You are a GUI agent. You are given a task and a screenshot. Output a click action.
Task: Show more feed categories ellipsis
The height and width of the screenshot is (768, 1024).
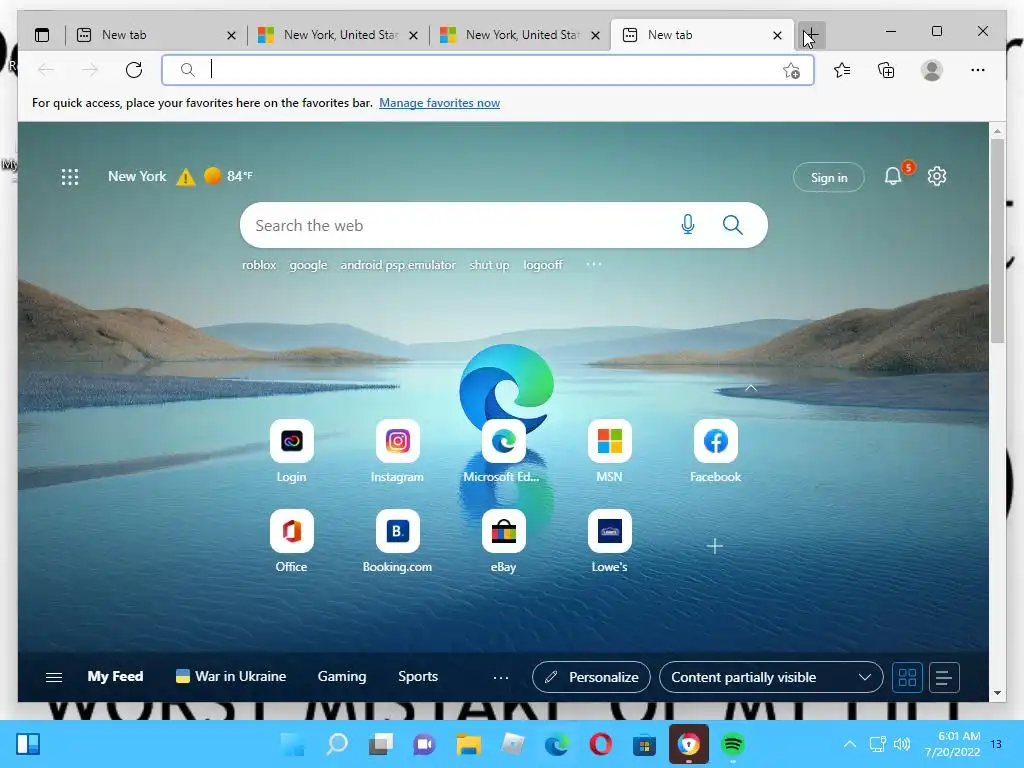tap(501, 678)
